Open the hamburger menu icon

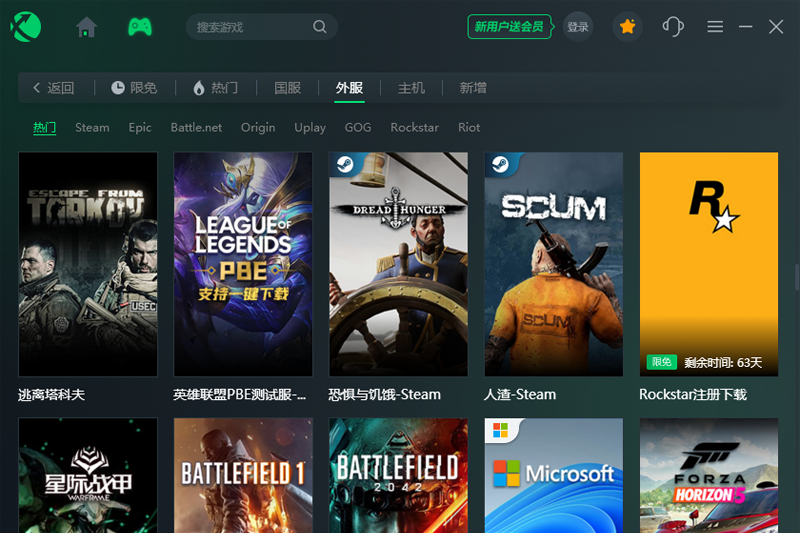[x=715, y=27]
